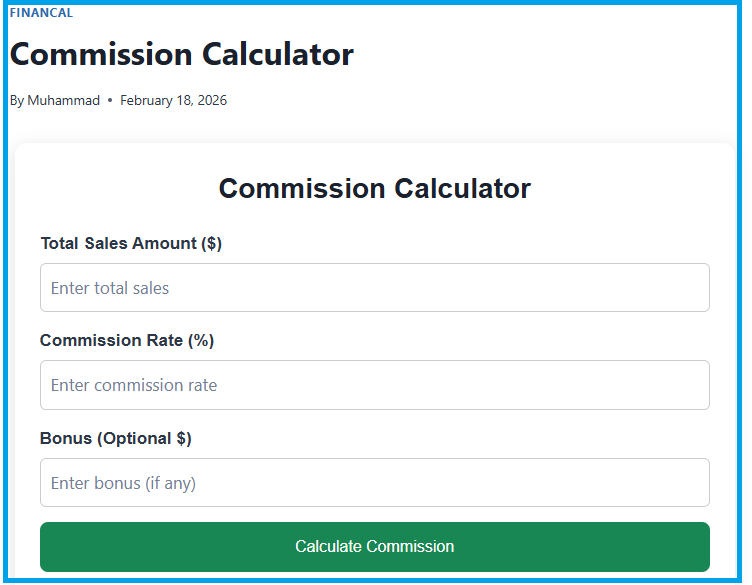Screen dimensions: 752x585
Task: Click the Bonus (Optional $) label
Action: (x=116, y=438)
